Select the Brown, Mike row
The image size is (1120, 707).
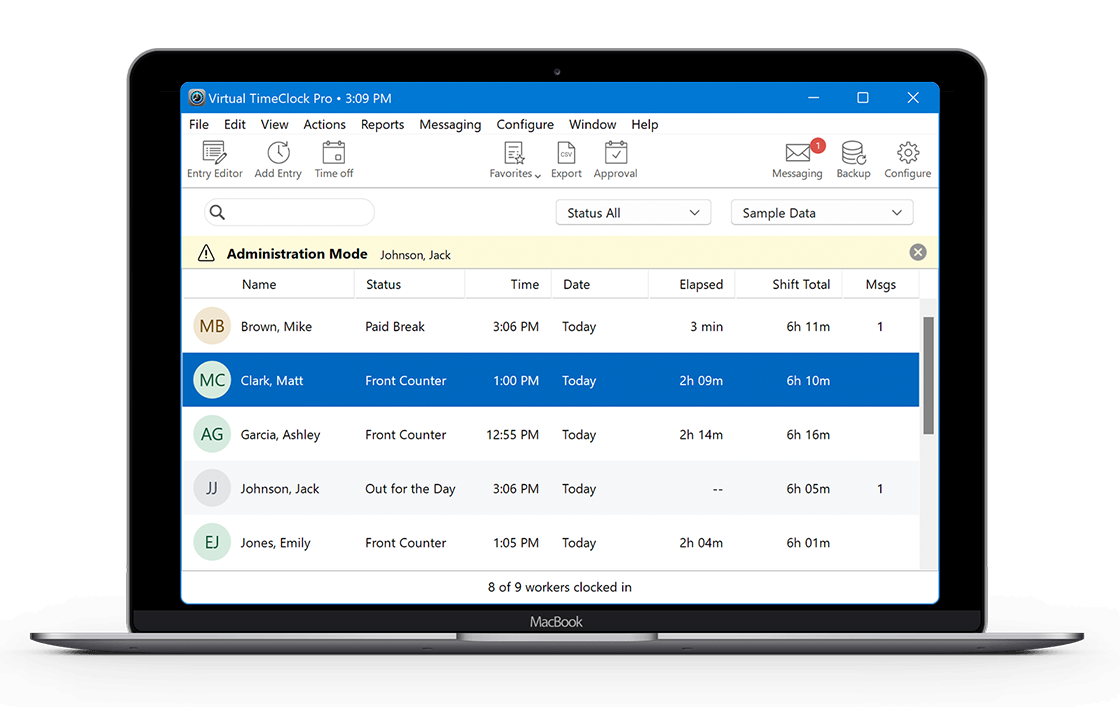click(551, 326)
